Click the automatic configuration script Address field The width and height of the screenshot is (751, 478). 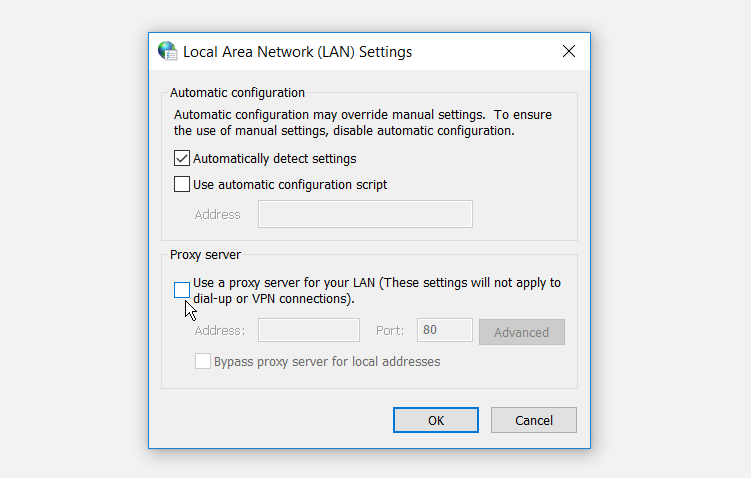coord(365,214)
